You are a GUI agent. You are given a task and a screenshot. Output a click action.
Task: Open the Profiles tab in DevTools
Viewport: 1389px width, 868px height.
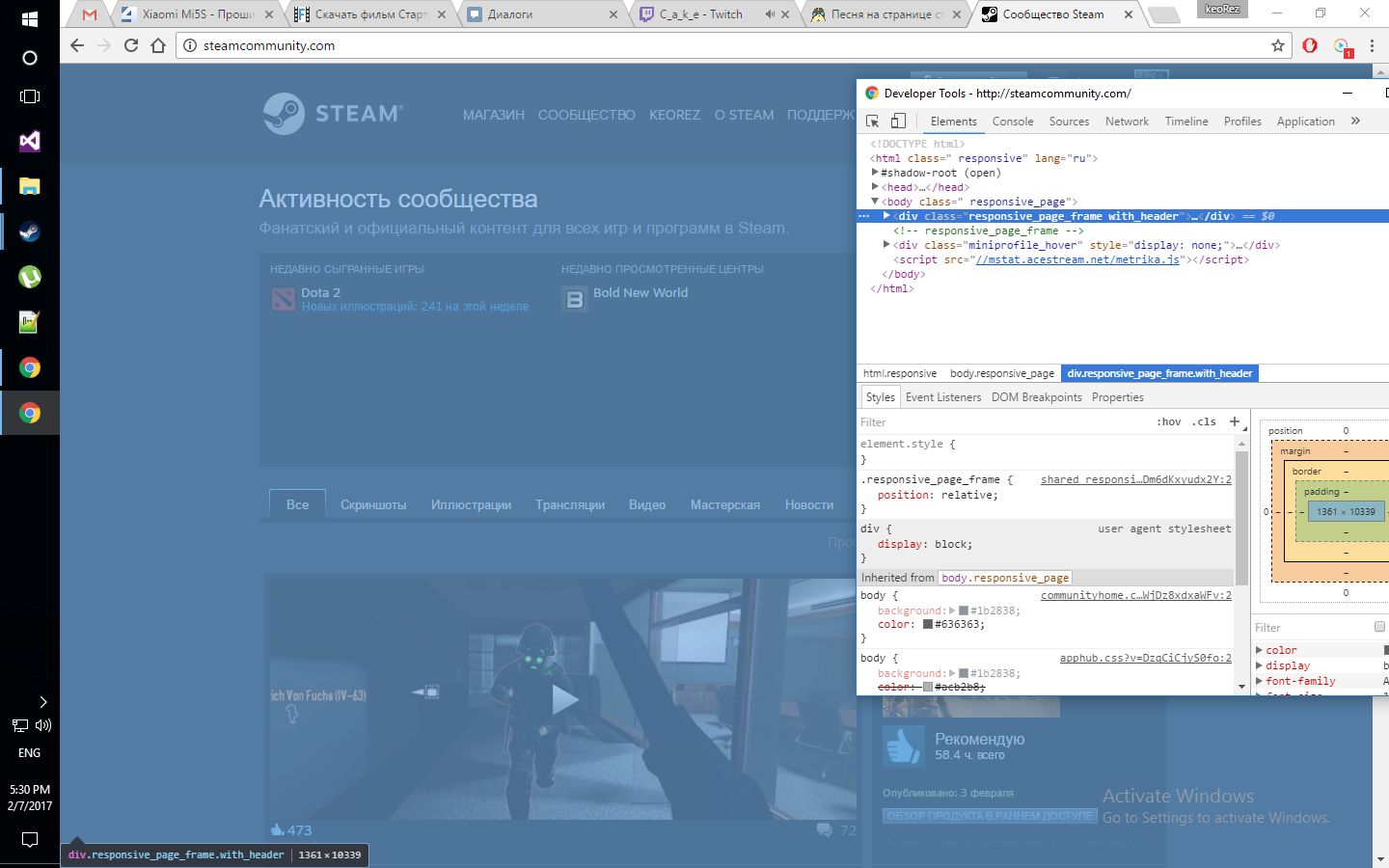1242,122
